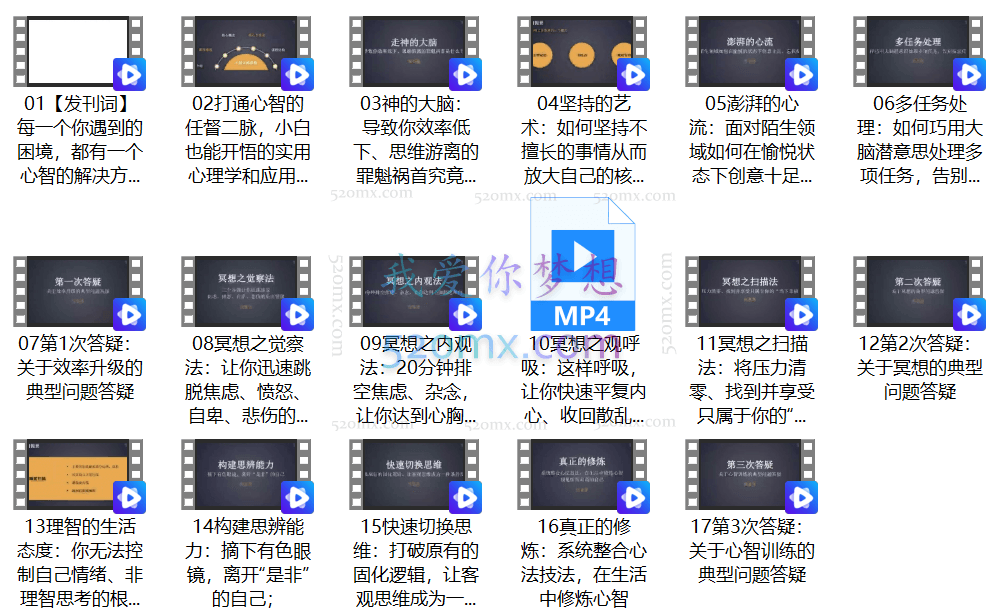Click the filename text under 17第3次答疑
Screen dimensions: 1006x612
click(x=751, y=545)
